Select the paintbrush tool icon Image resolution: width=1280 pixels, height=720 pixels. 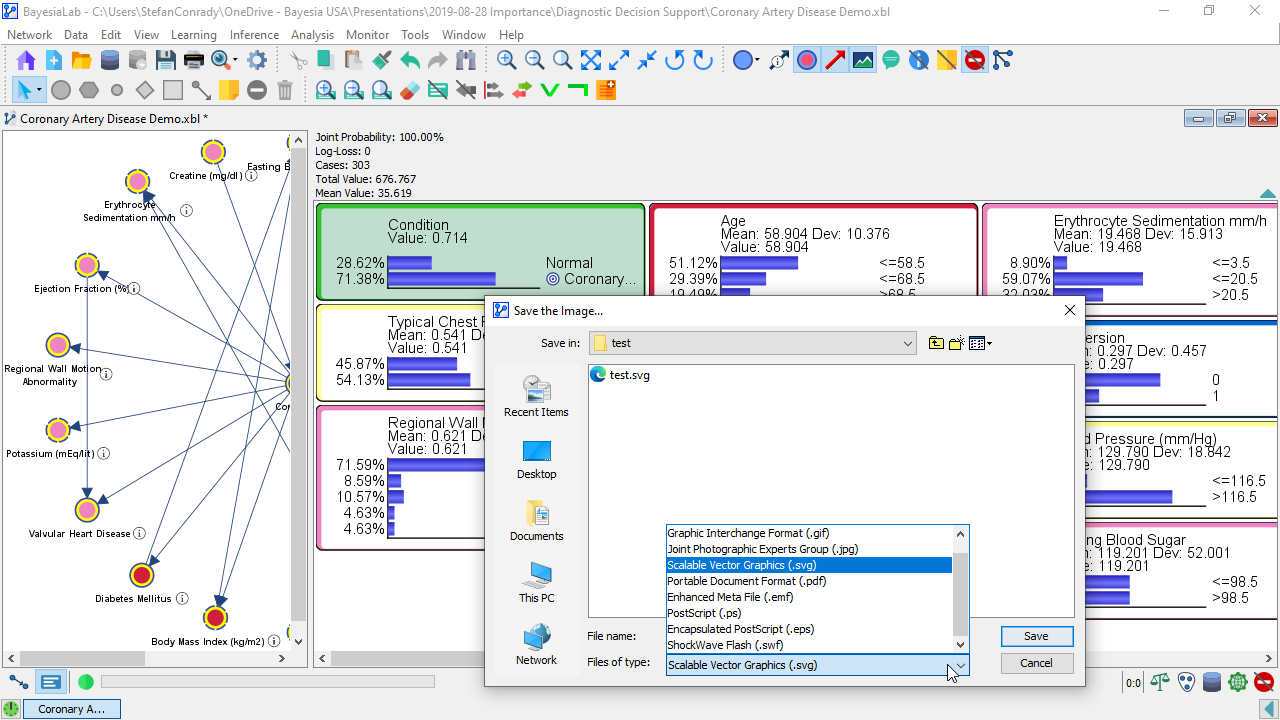click(381, 60)
